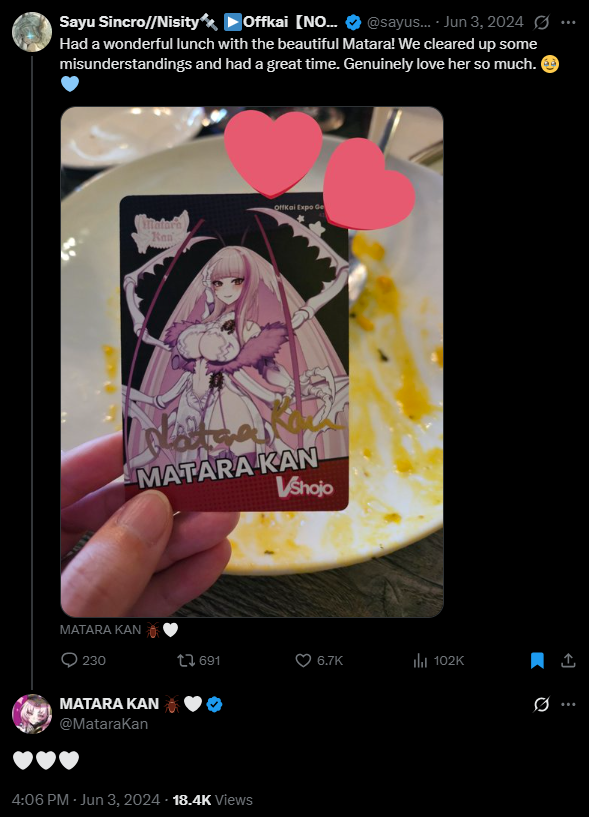The width and height of the screenshot is (589, 817).
Task: Open the @sayus... handle in header
Action: [x=399, y=22]
